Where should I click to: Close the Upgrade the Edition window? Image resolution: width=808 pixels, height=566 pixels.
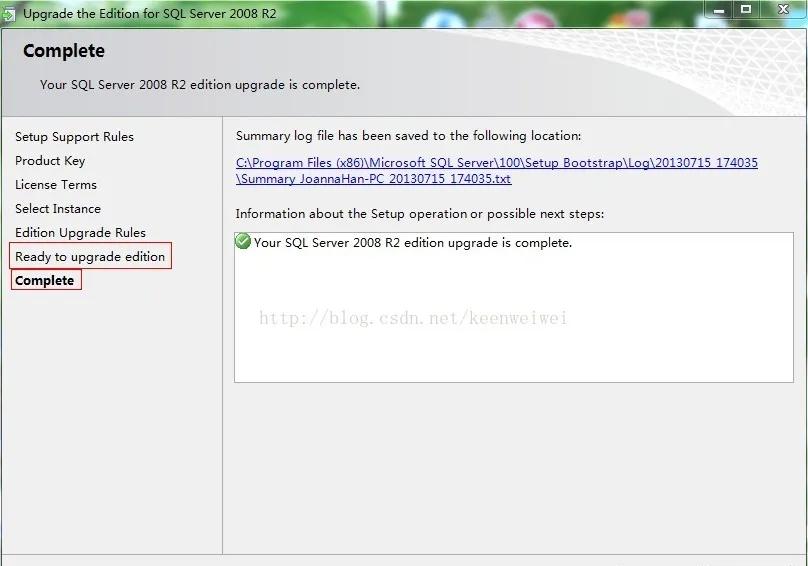[783, 9]
